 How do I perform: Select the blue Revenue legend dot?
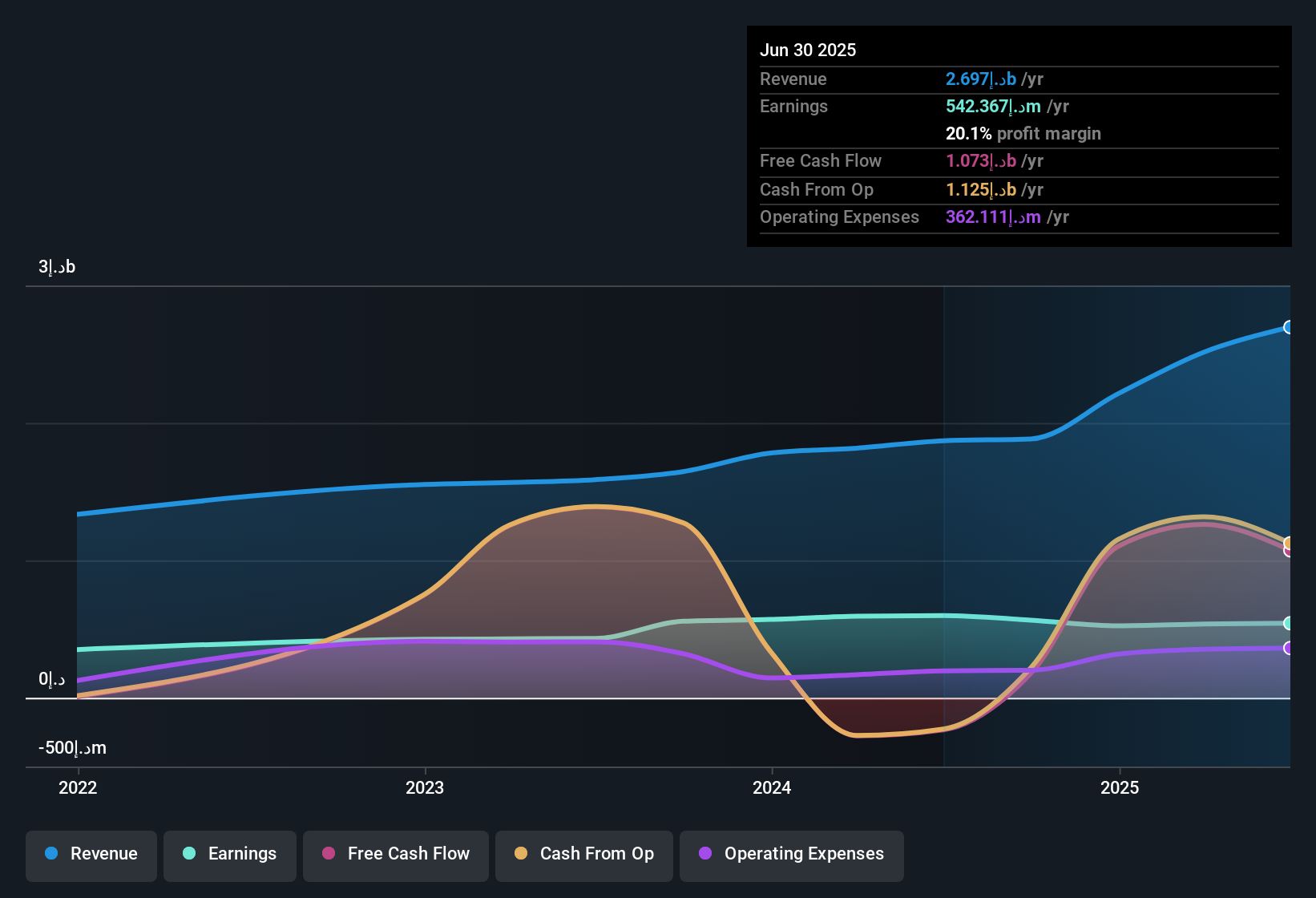[x=50, y=854]
